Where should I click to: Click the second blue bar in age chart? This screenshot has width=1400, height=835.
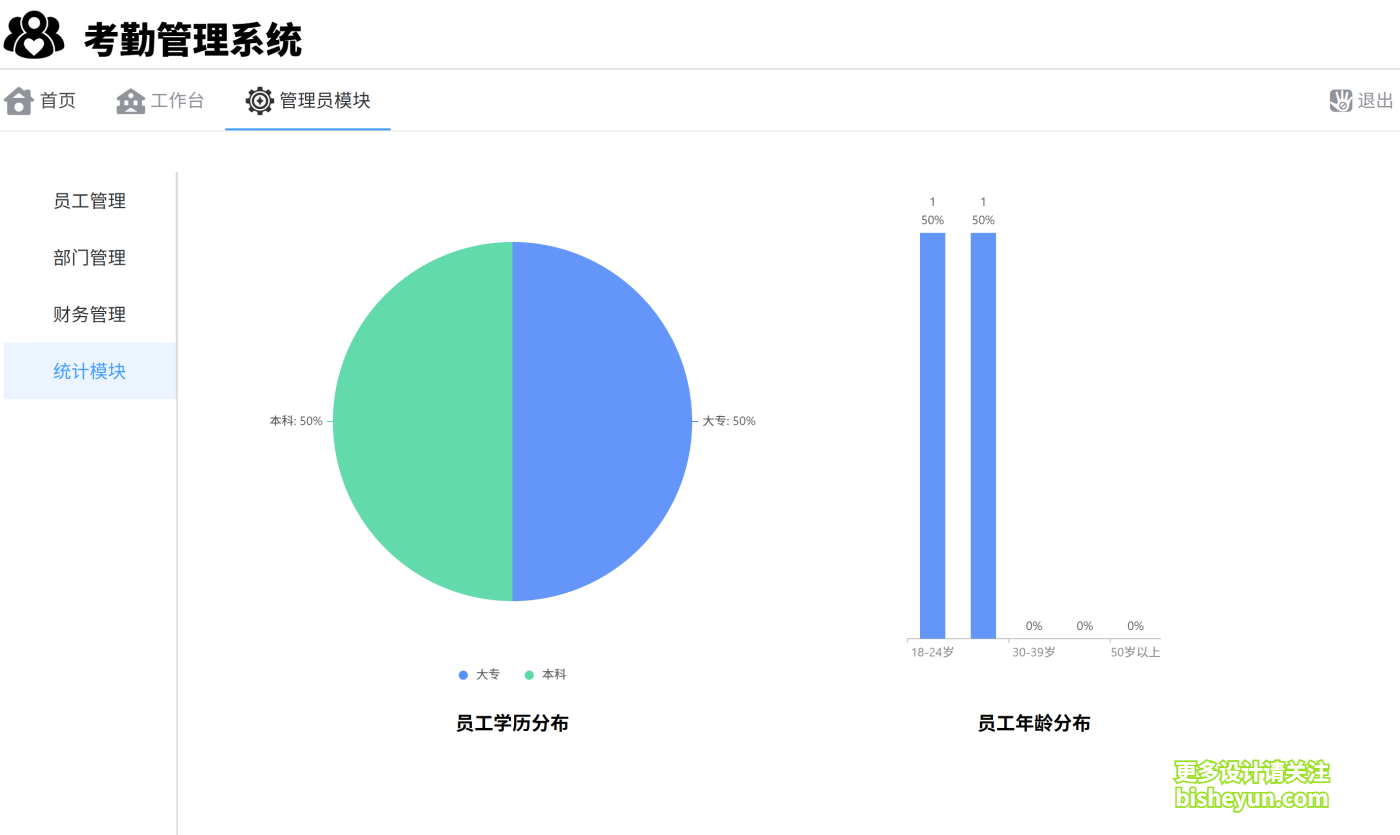(x=983, y=435)
